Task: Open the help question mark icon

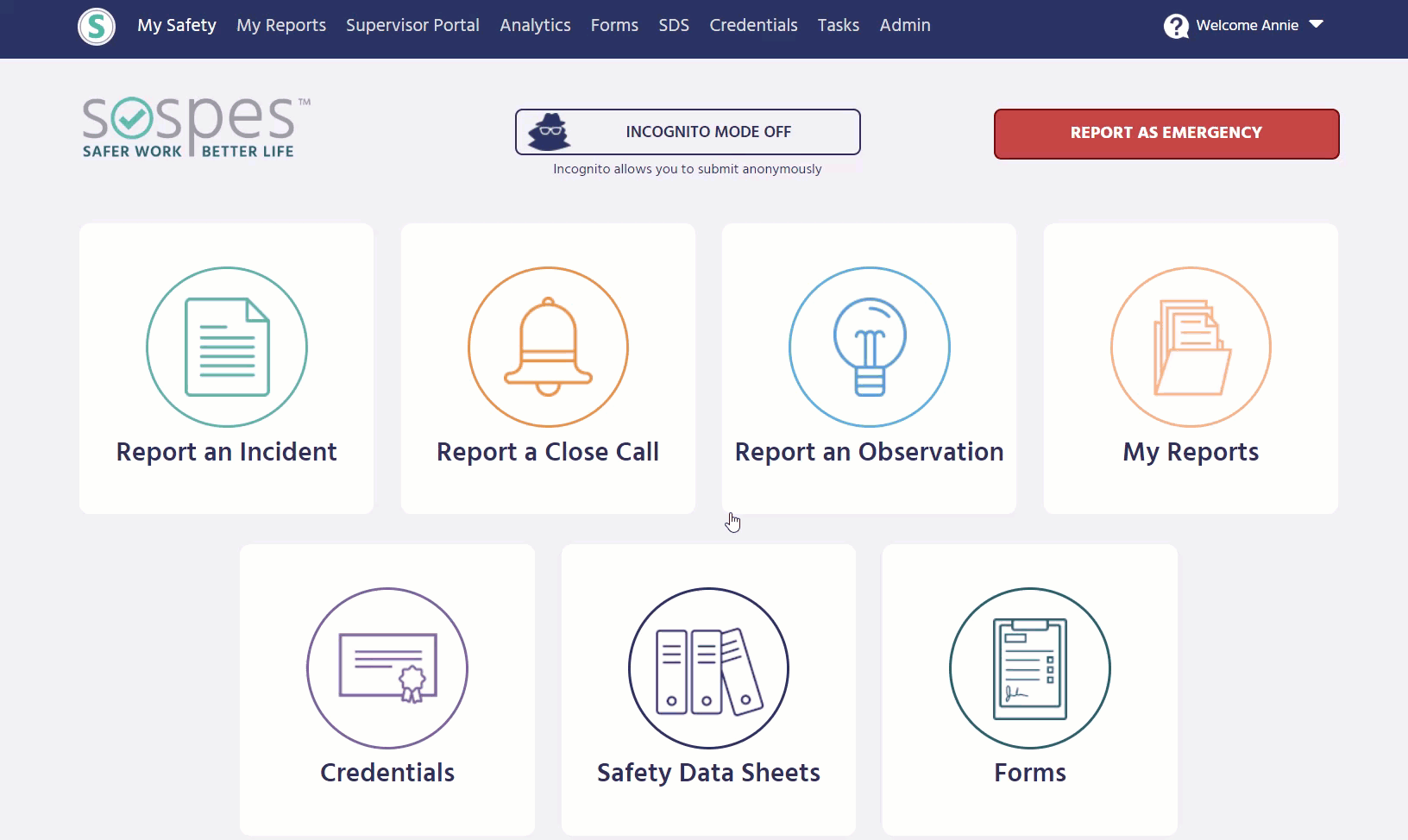Action: [x=1176, y=26]
